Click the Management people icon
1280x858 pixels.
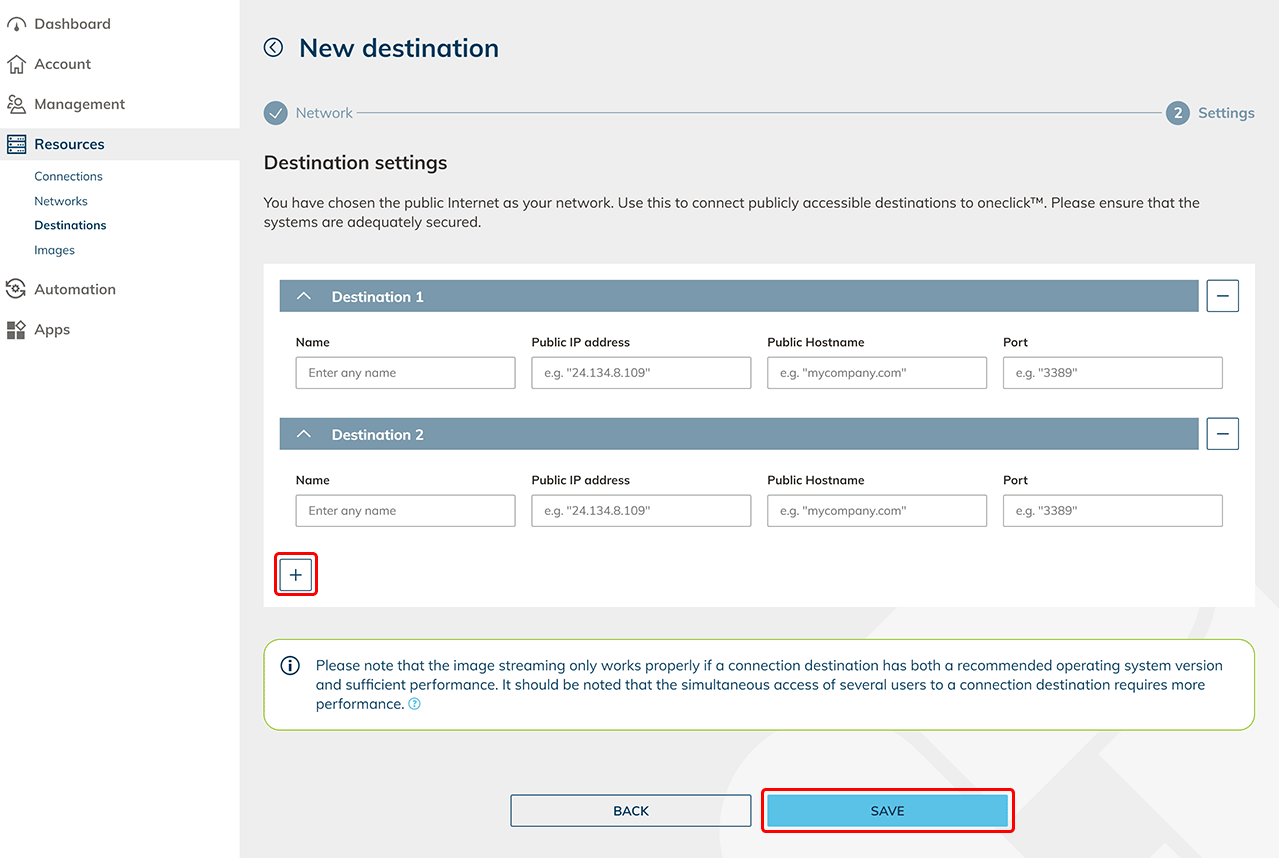click(x=16, y=104)
